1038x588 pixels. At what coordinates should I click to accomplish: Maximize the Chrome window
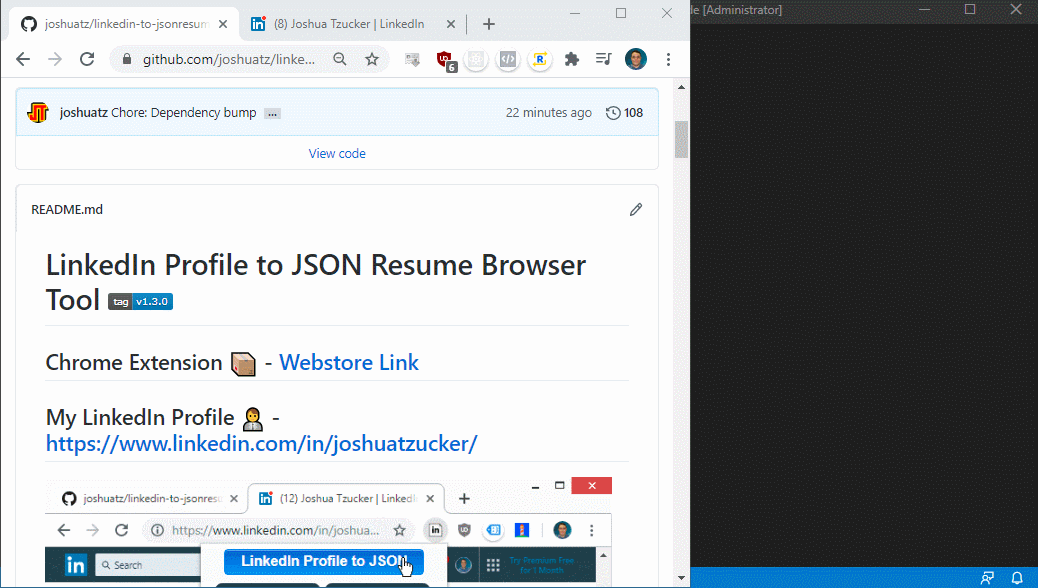point(621,13)
